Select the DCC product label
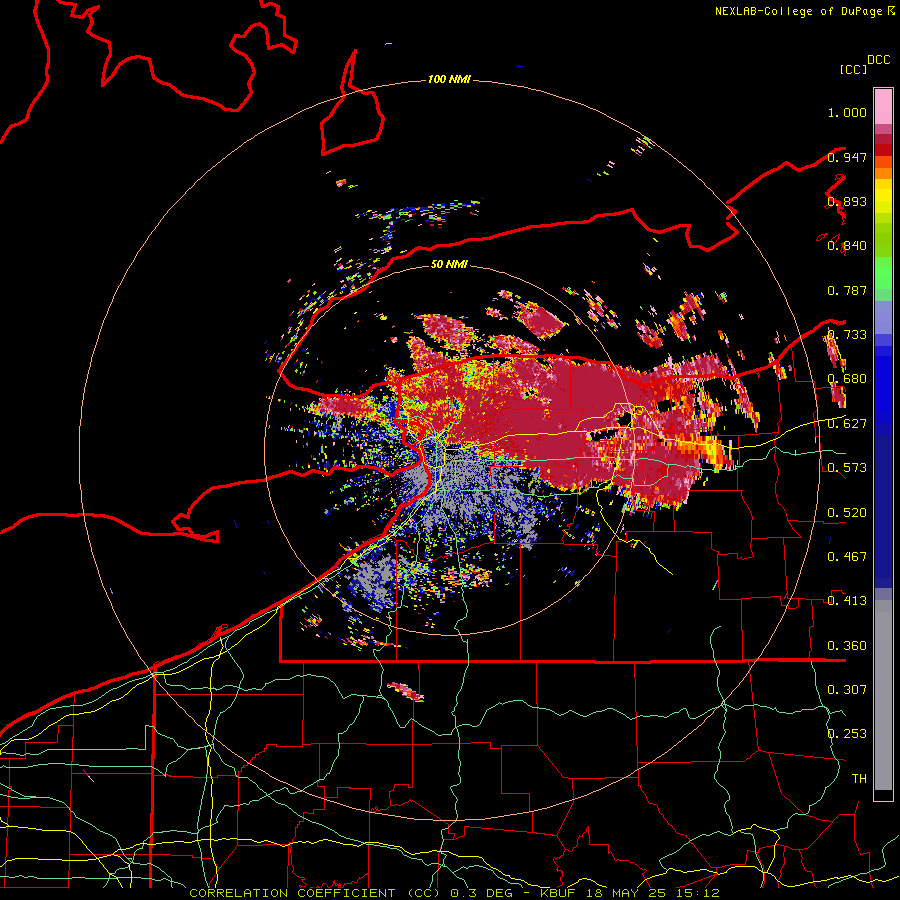 pos(878,60)
